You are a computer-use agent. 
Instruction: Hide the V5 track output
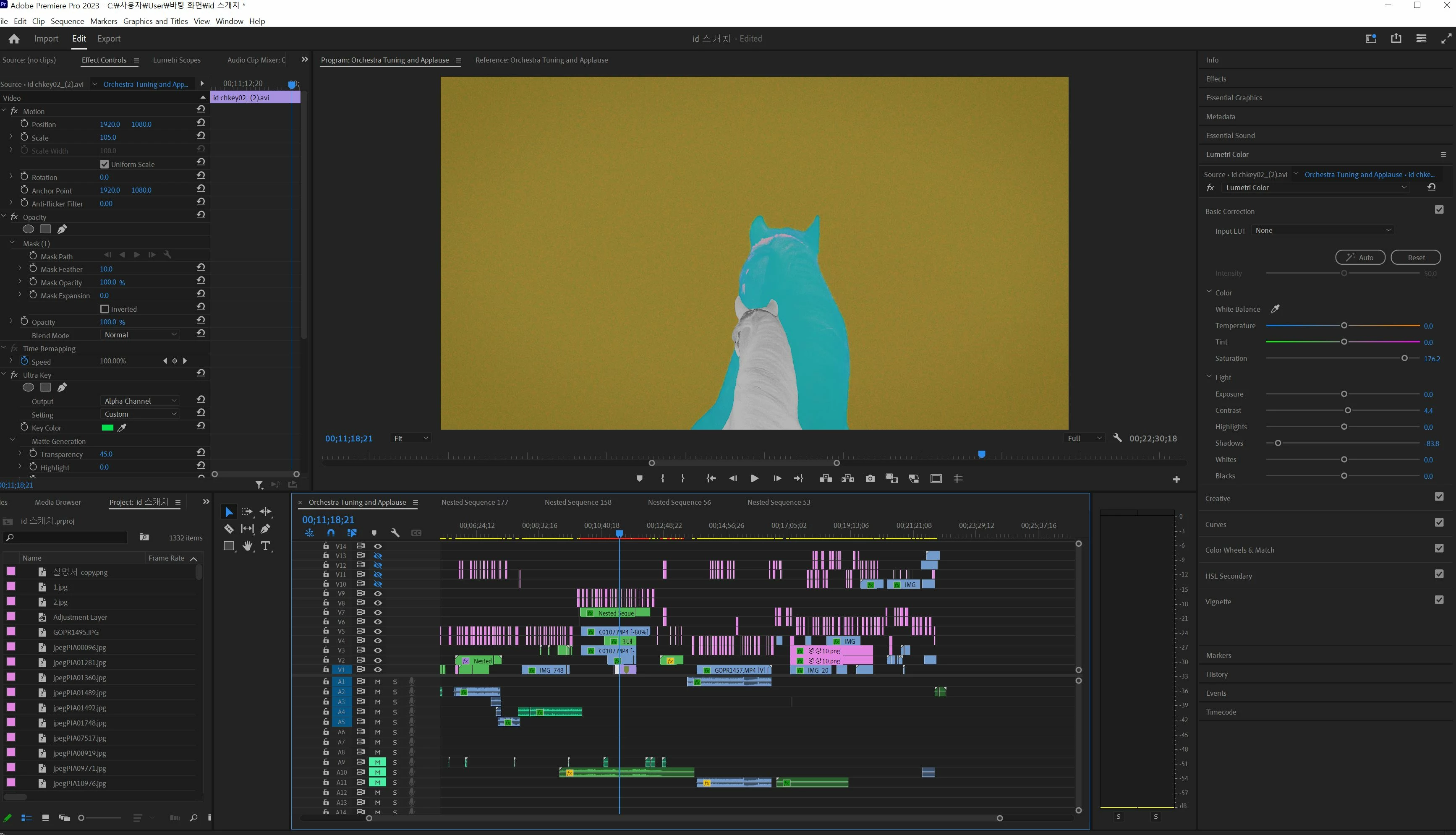click(377, 631)
